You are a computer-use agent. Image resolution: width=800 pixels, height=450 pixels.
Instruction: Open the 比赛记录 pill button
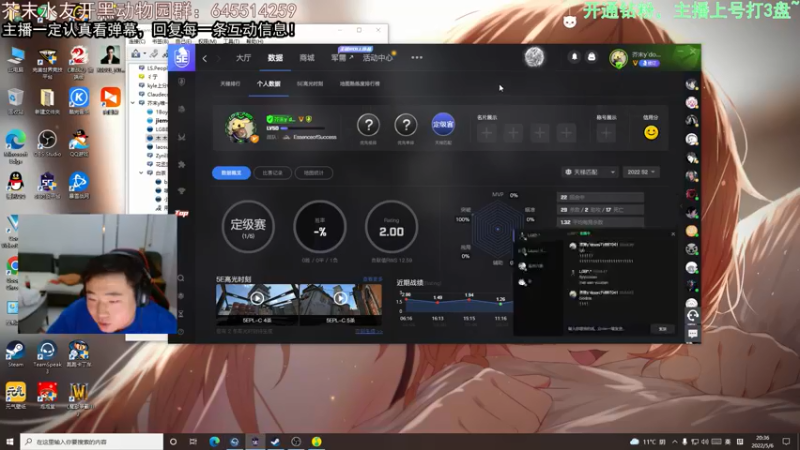click(x=272, y=173)
